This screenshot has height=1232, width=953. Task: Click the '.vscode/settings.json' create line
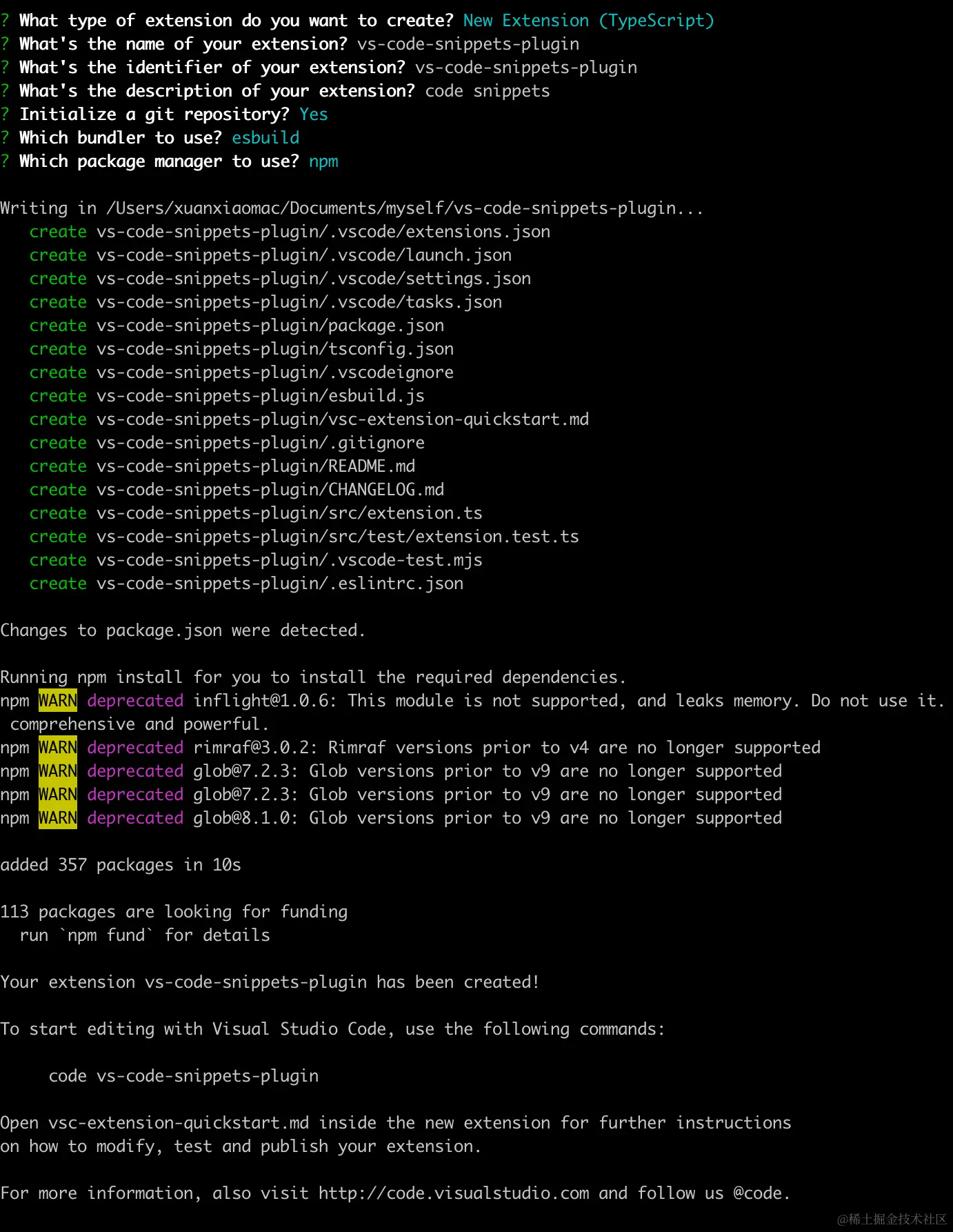280,279
